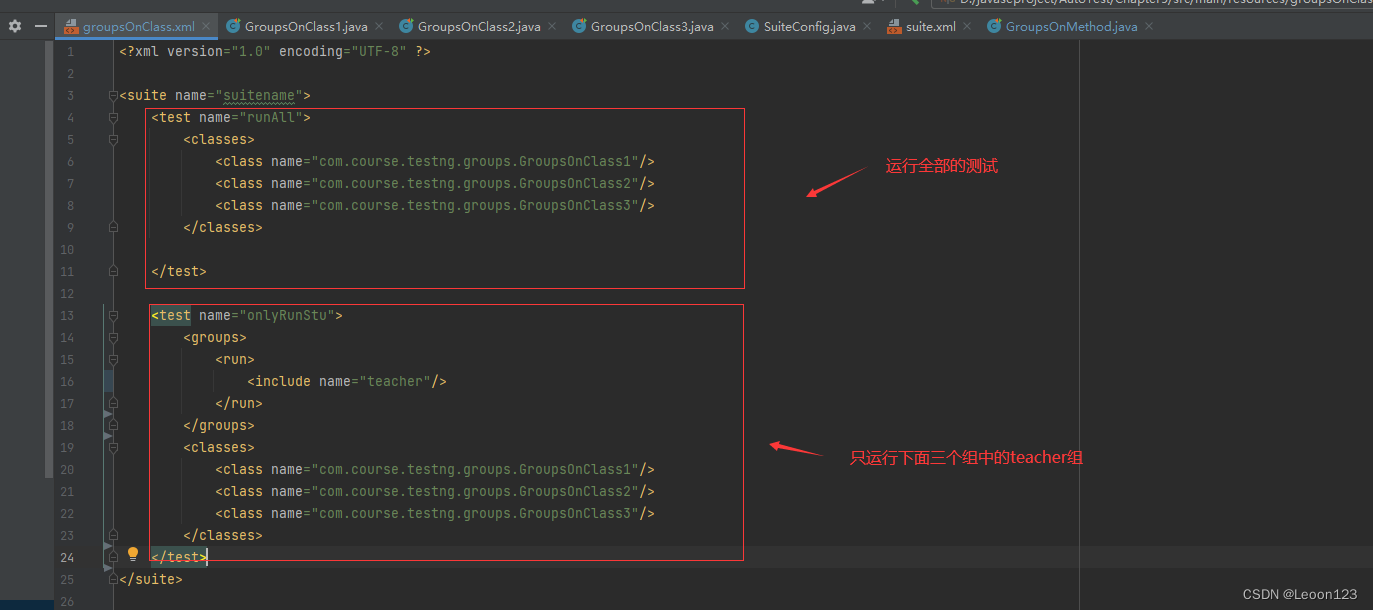Collapse the run fold on line 15

click(x=113, y=360)
